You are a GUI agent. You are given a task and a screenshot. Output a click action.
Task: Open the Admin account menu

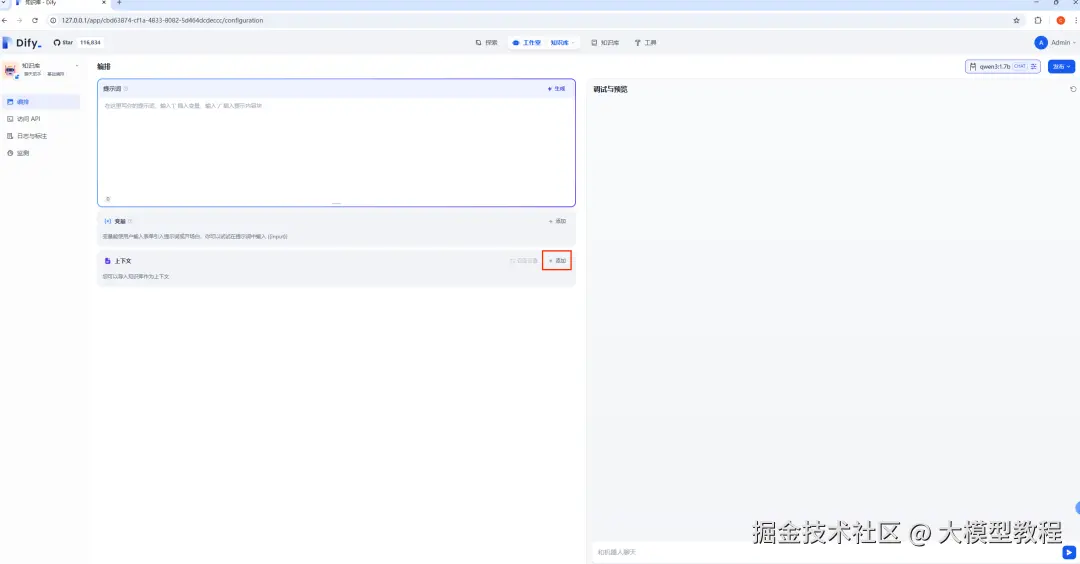[x=1055, y=43]
